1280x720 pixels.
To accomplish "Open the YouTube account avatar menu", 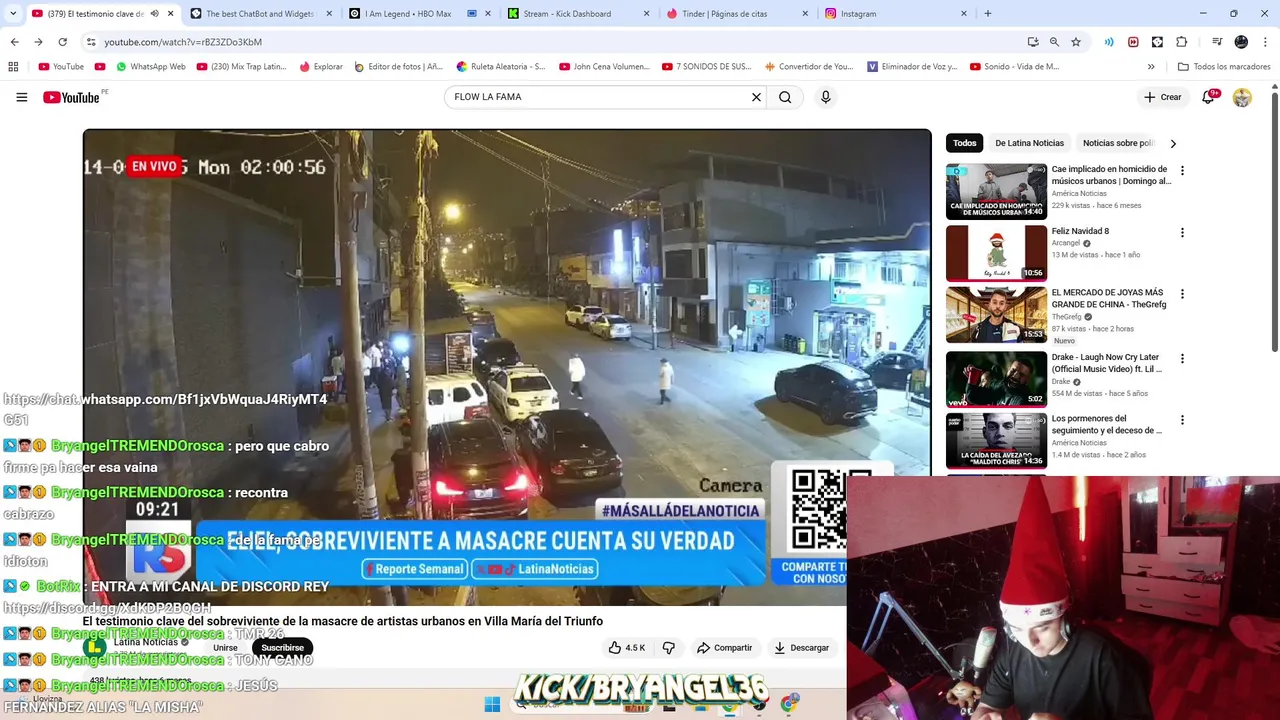I will coord(1242,97).
